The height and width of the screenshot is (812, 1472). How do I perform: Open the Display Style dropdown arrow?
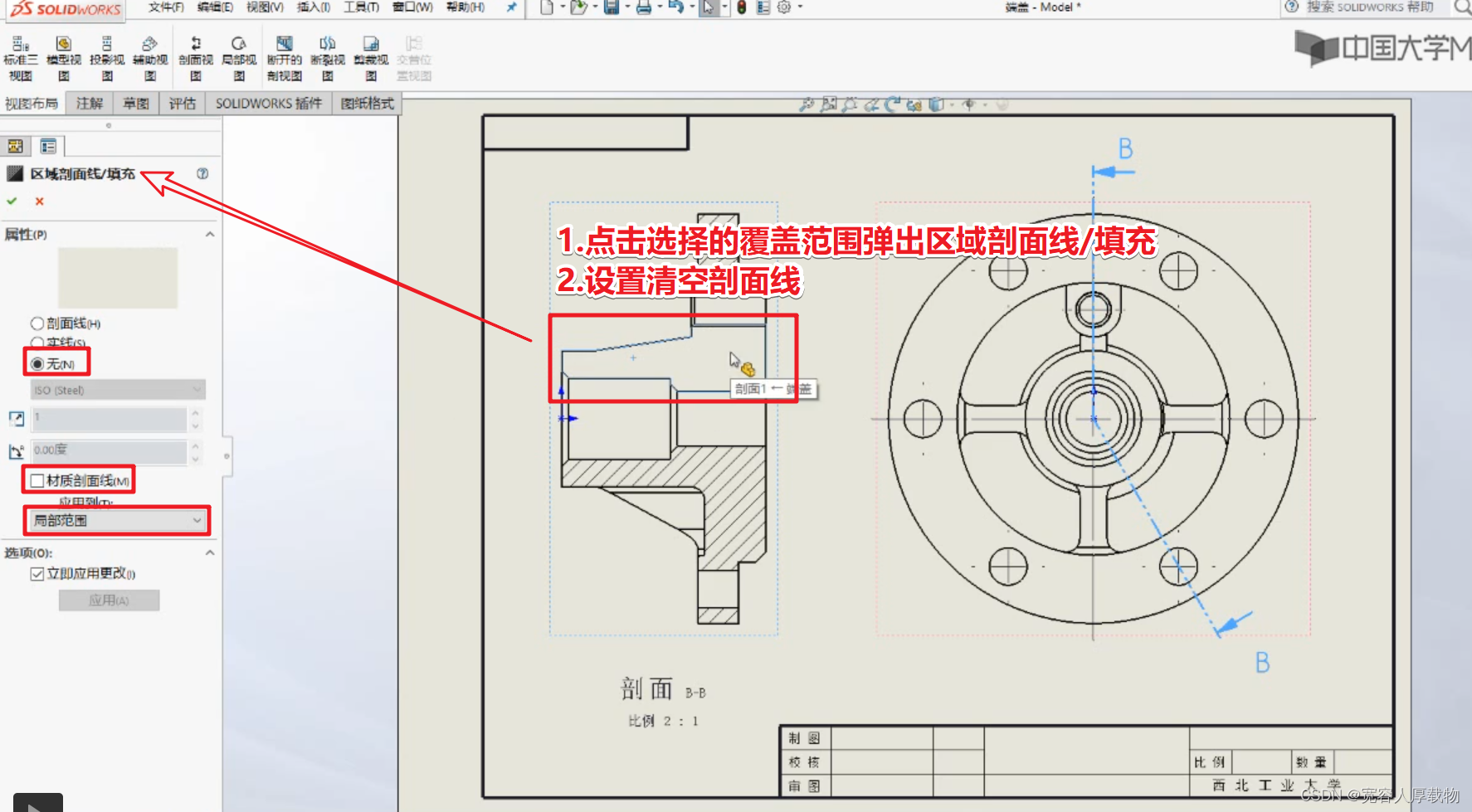(x=953, y=105)
